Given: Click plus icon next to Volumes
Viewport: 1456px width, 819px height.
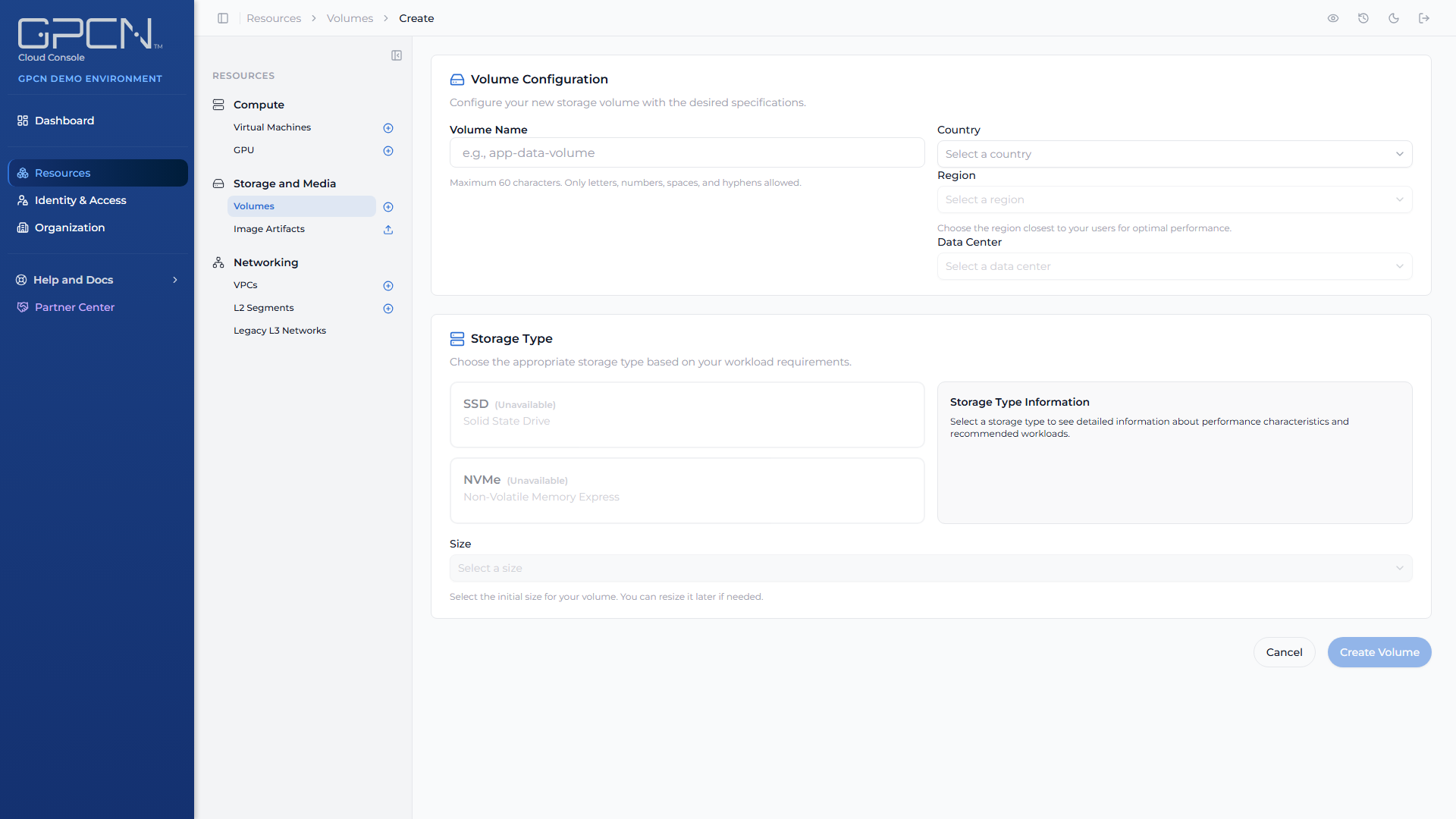Looking at the screenshot, I should tap(388, 207).
